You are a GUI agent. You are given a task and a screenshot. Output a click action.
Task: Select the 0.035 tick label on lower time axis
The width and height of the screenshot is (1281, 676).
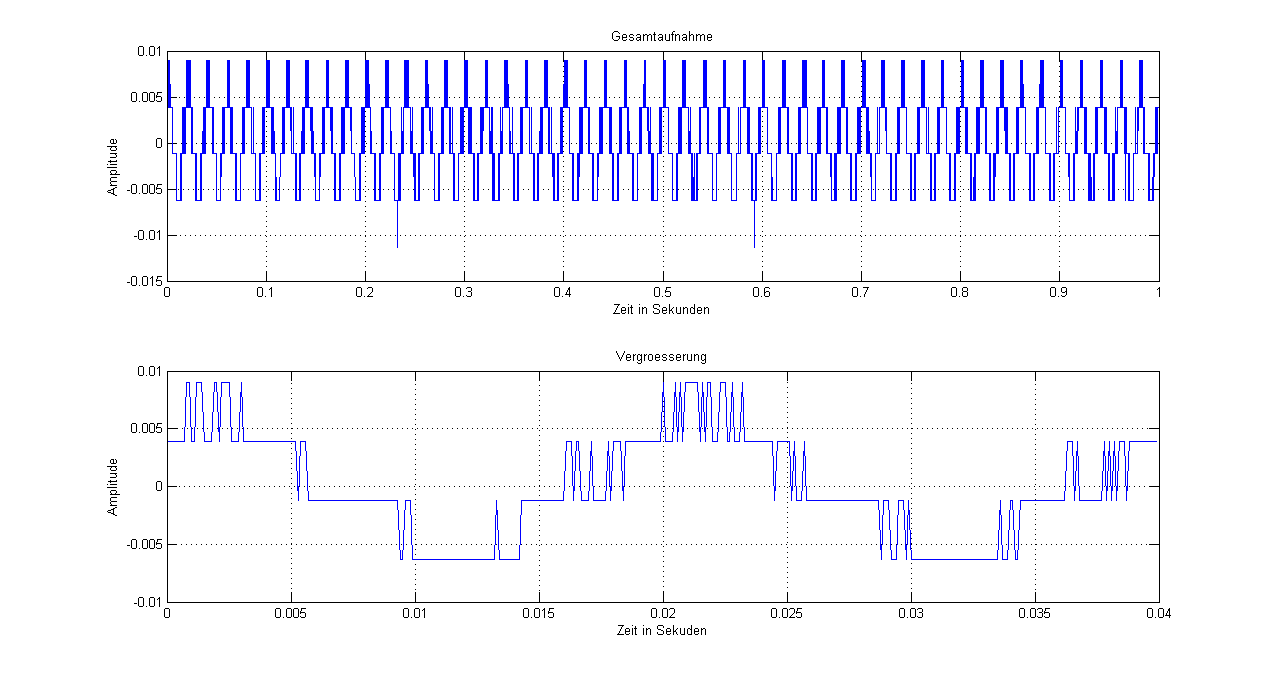1034,615
